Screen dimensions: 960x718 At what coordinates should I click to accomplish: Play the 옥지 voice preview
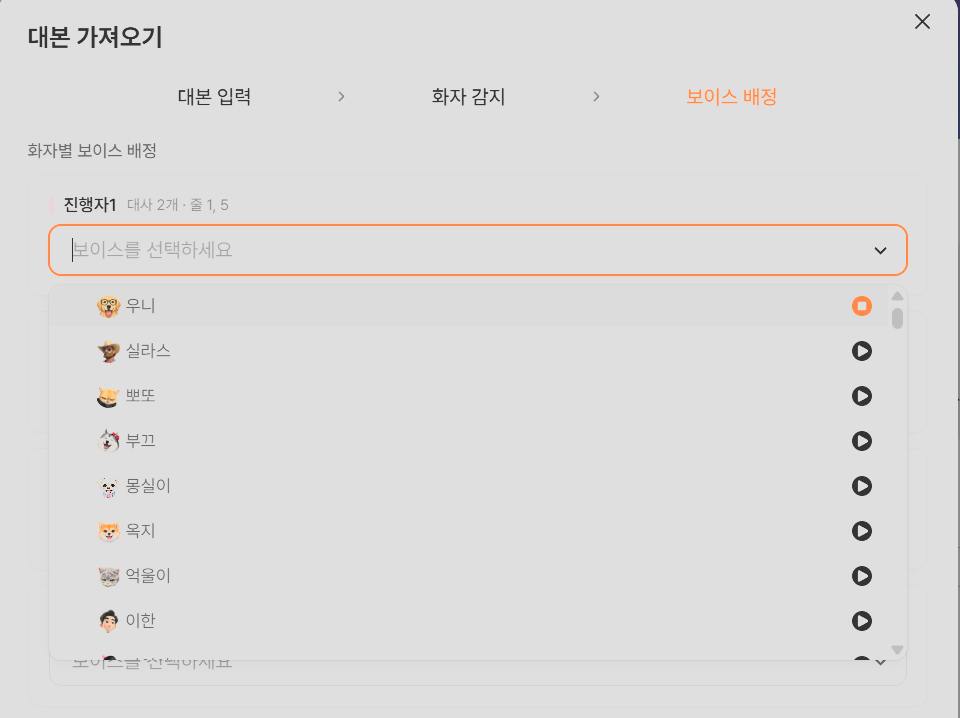click(861, 531)
